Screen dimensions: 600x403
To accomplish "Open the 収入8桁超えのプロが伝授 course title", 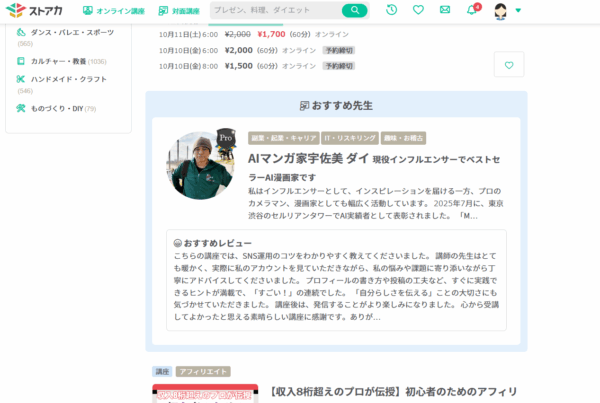I will click(393, 392).
